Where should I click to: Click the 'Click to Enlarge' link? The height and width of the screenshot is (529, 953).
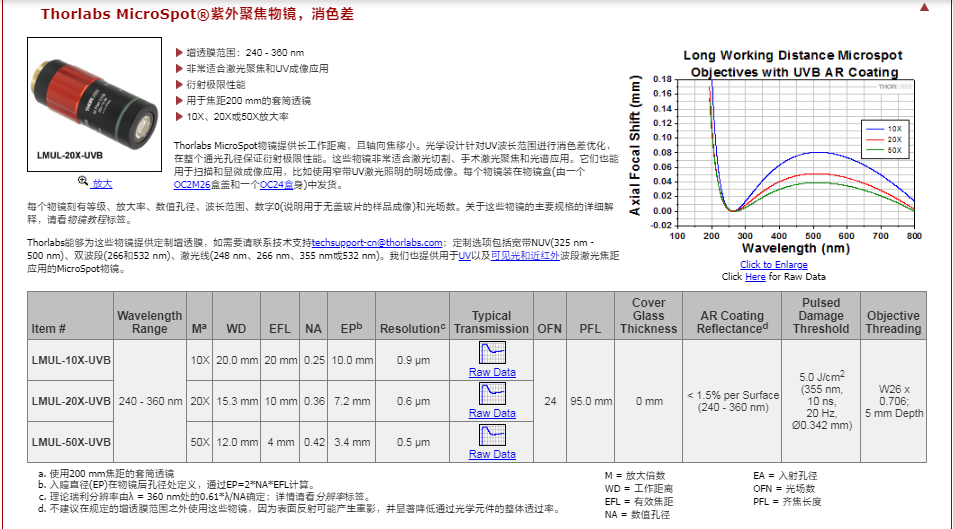click(x=773, y=265)
